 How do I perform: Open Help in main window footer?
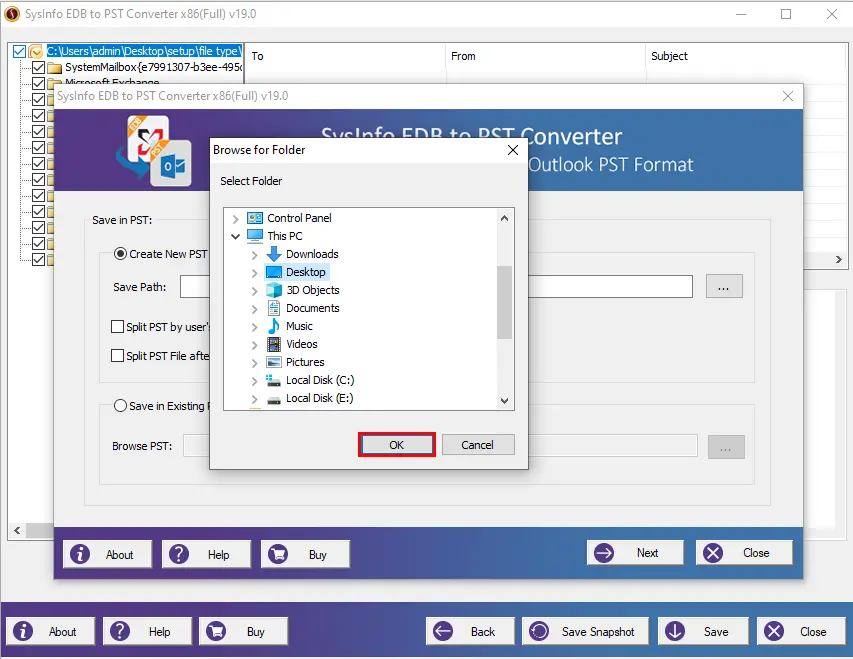tap(147, 631)
